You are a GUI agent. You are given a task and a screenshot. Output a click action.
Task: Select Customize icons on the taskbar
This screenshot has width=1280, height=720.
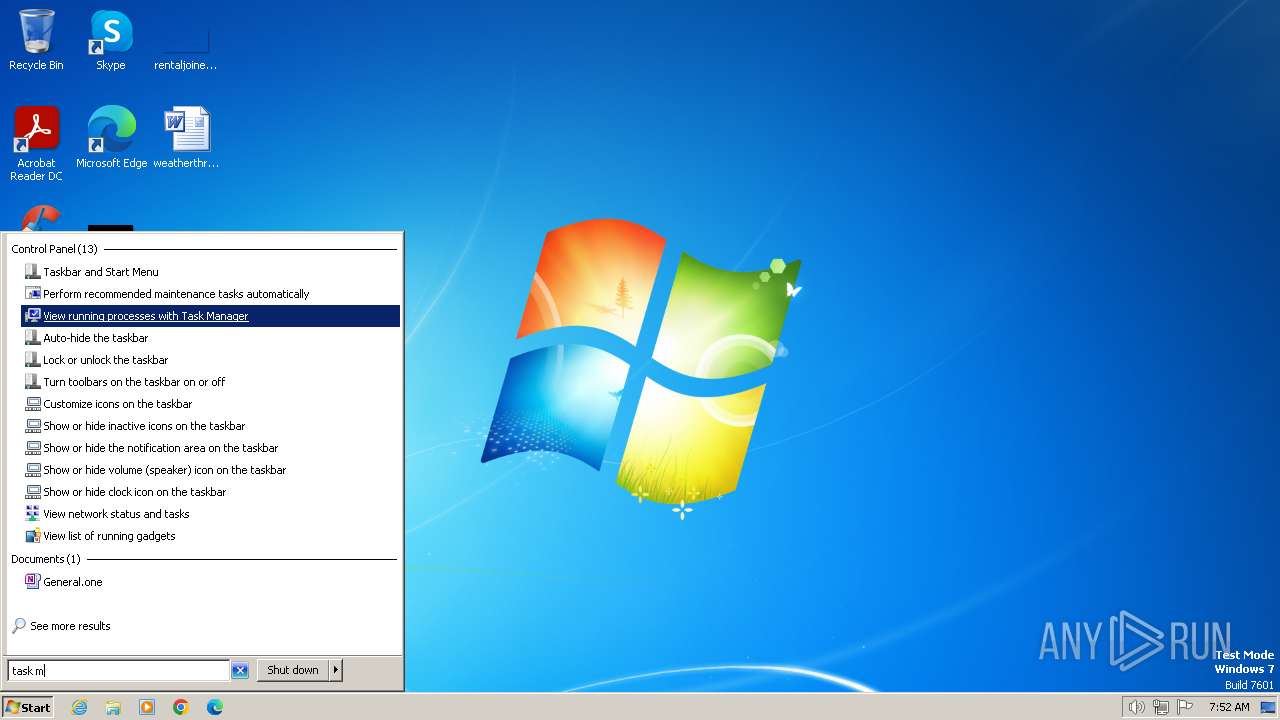210,404
